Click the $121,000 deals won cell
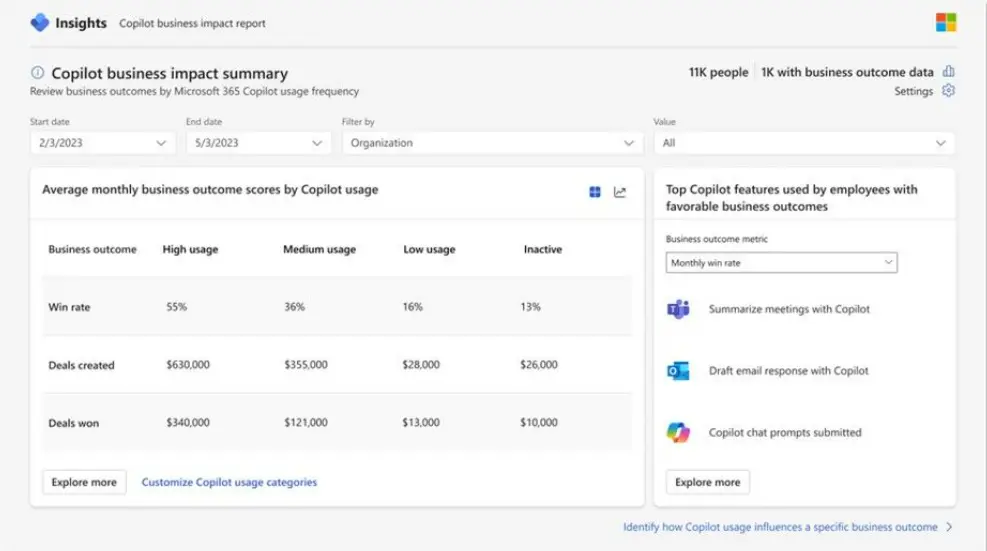The image size is (987, 551). pos(306,423)
